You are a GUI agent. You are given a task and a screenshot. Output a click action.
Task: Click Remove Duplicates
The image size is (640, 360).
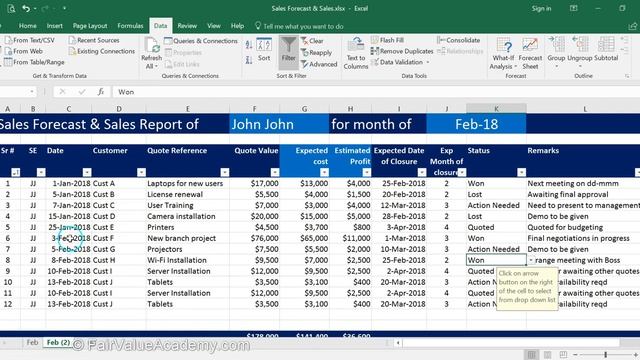pos(402,51)
